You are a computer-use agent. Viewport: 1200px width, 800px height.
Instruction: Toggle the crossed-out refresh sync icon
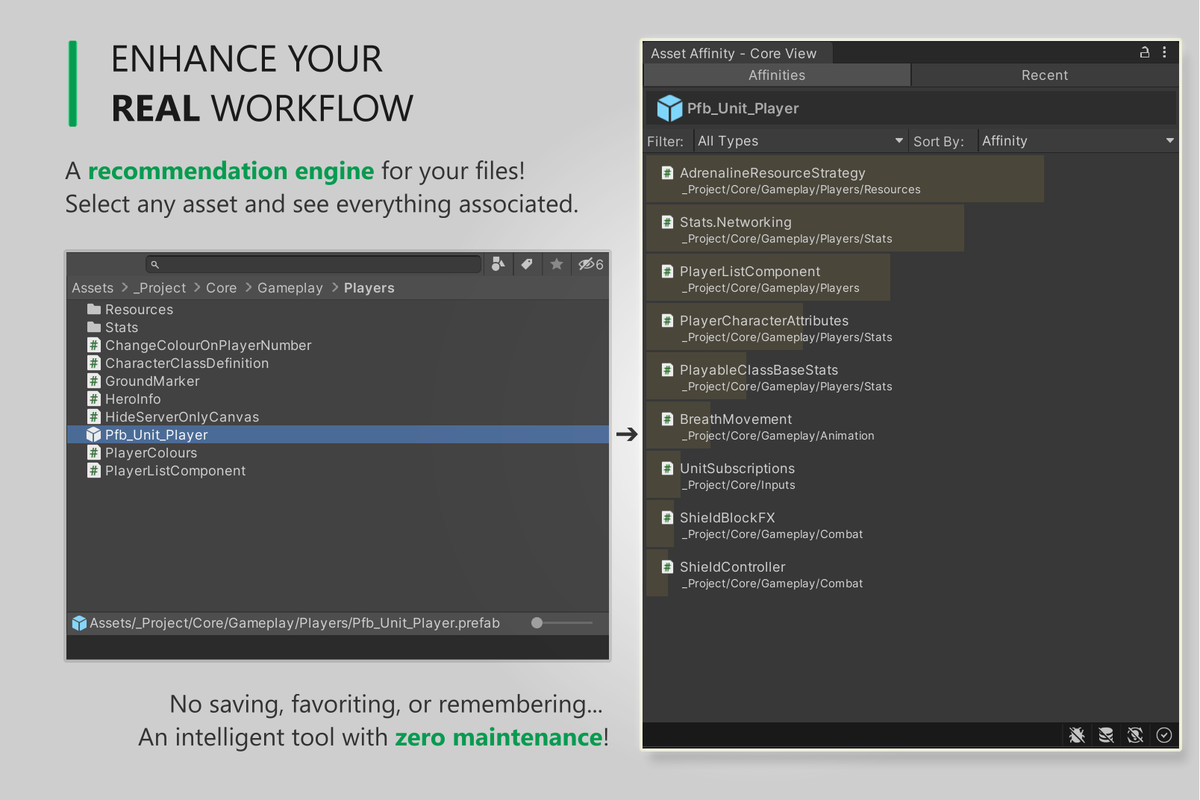(x=1135, y=735)
